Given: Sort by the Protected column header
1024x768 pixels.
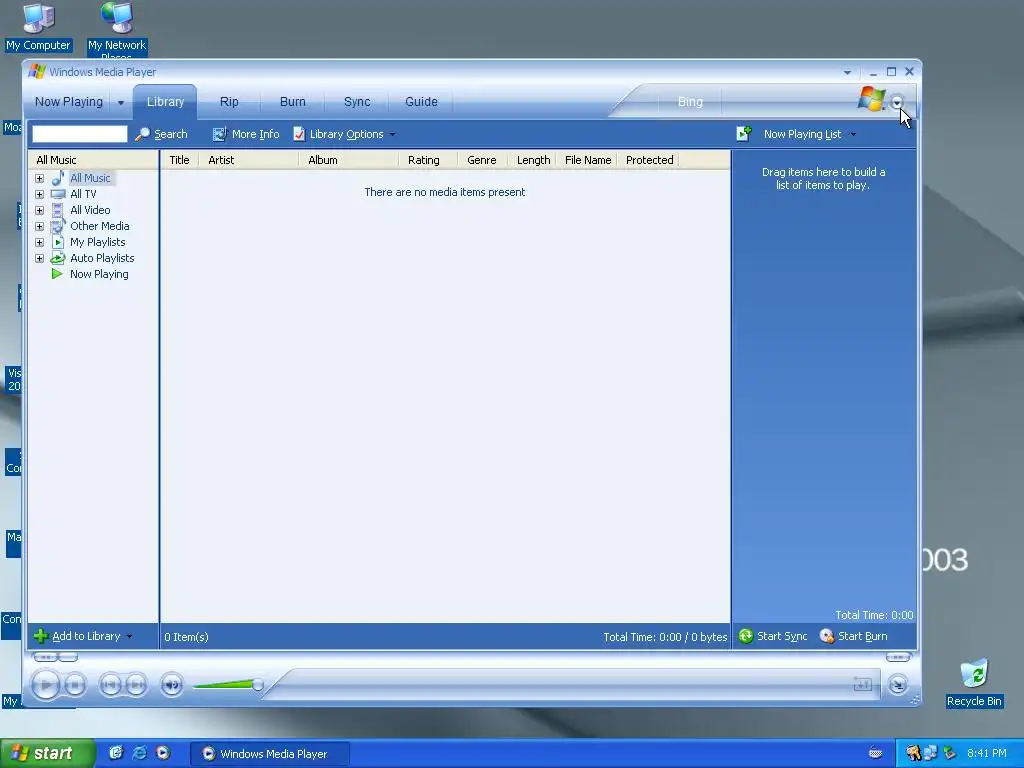Looking at the screenshot, I should pos(648,160).
